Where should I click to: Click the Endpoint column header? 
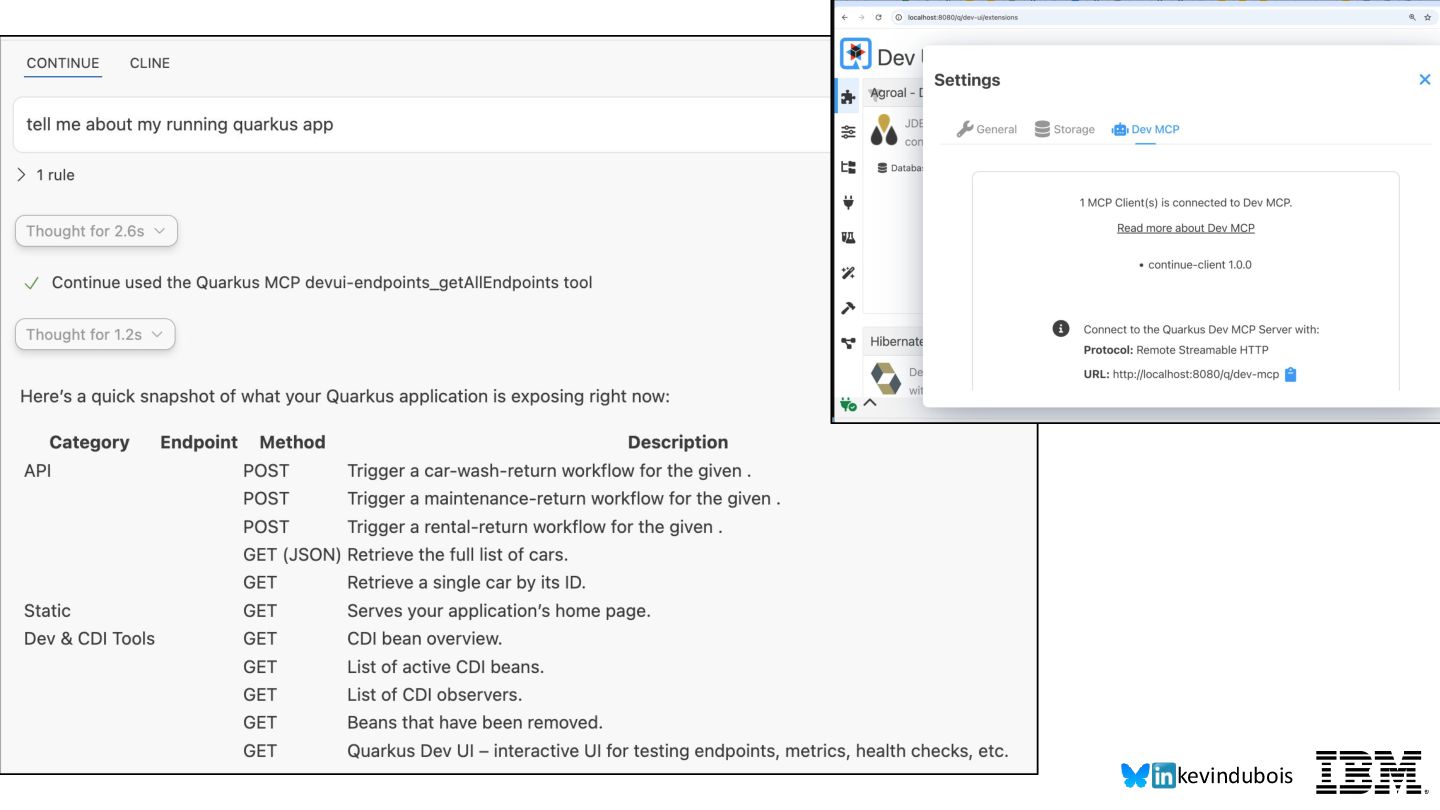coord(199,442)
